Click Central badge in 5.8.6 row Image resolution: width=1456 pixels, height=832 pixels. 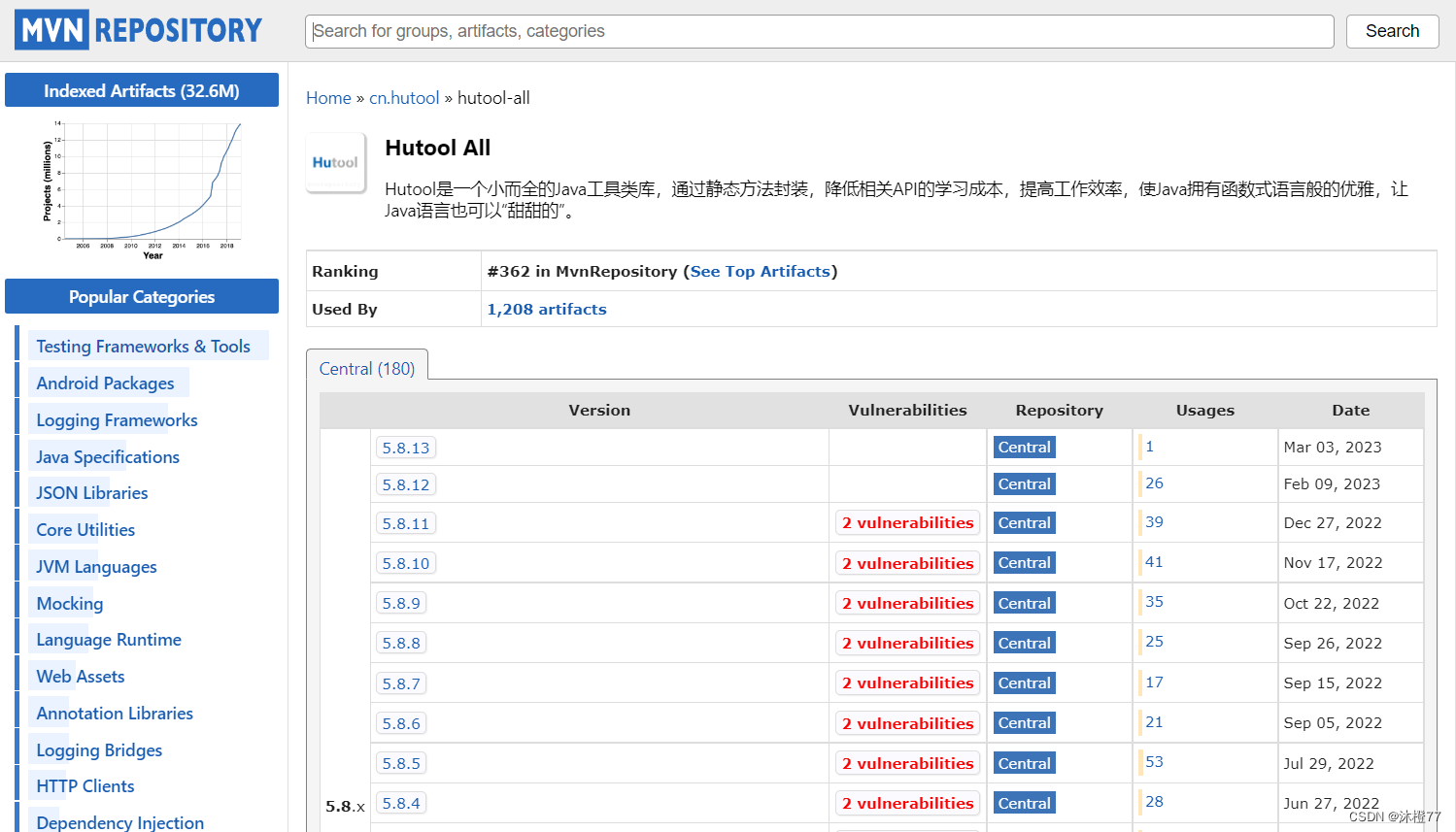(1025, 723)
